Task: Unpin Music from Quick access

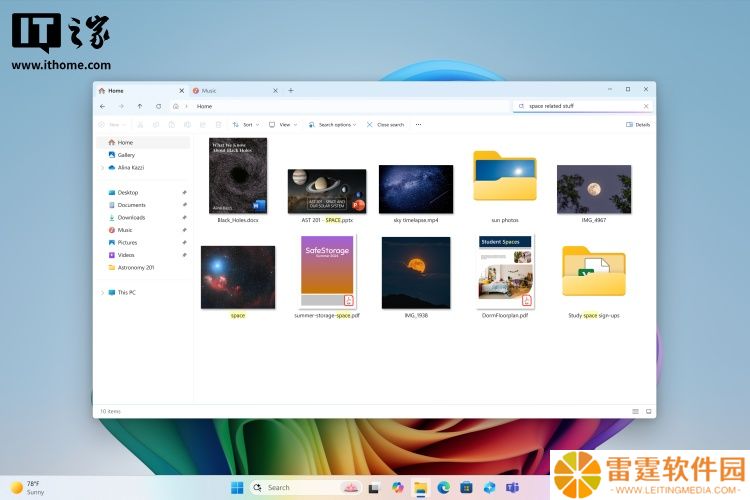Action: point(184,230)
